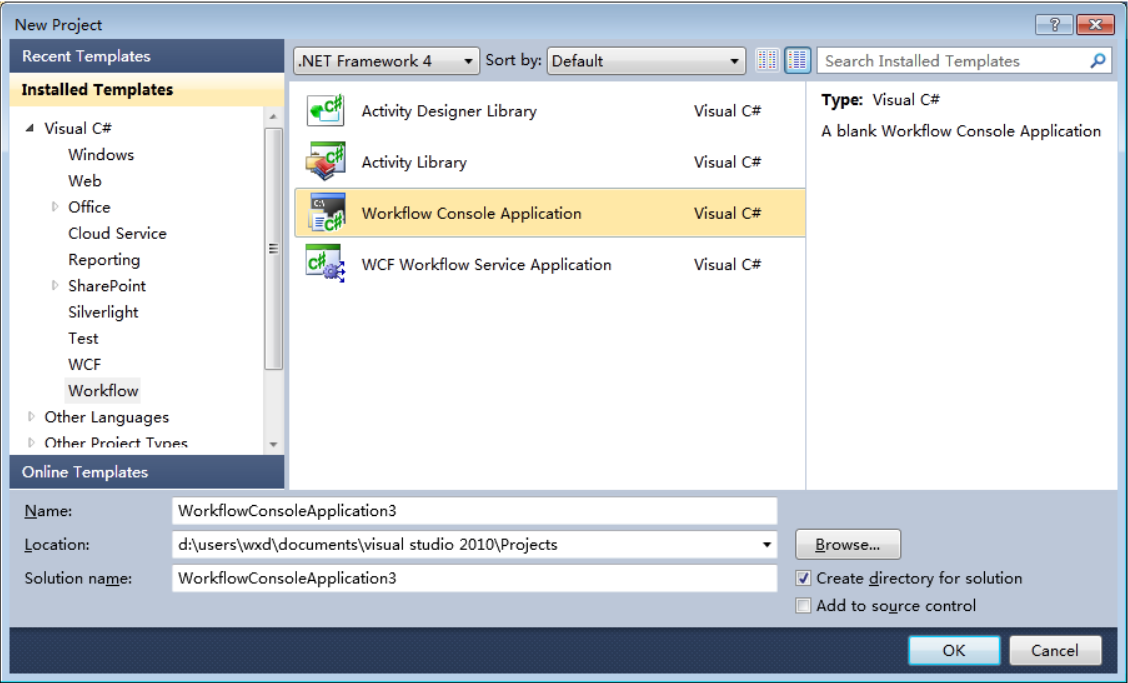Viewport: 1128px width, 683px height.
Task: Select the Activity Designer Library template name
Action: tap(449, 111)
